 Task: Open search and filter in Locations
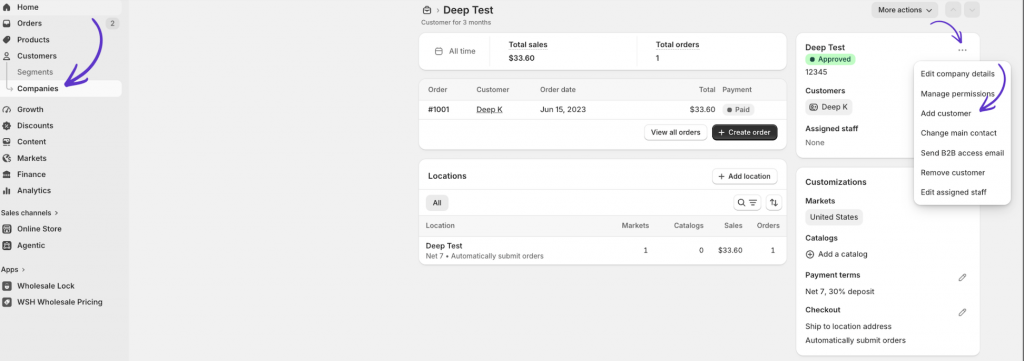(747, 203)
